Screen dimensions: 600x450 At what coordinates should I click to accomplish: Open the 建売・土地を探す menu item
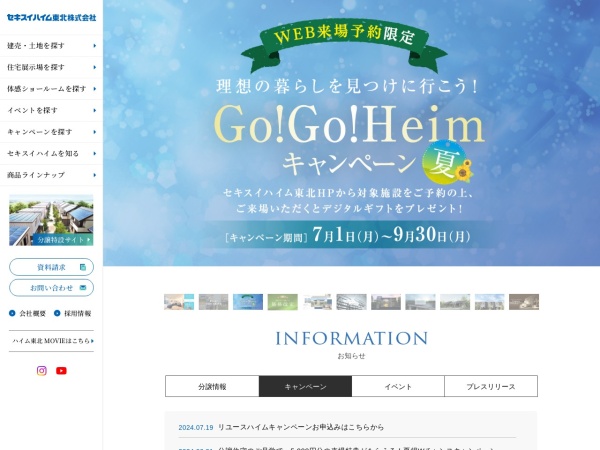[51, 46]
